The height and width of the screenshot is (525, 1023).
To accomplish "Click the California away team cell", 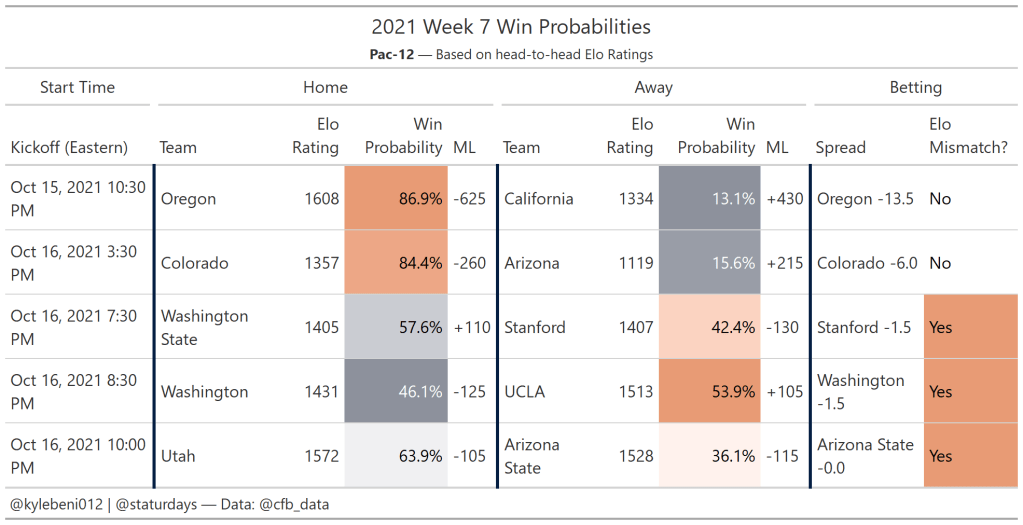I will click(538, 199).
